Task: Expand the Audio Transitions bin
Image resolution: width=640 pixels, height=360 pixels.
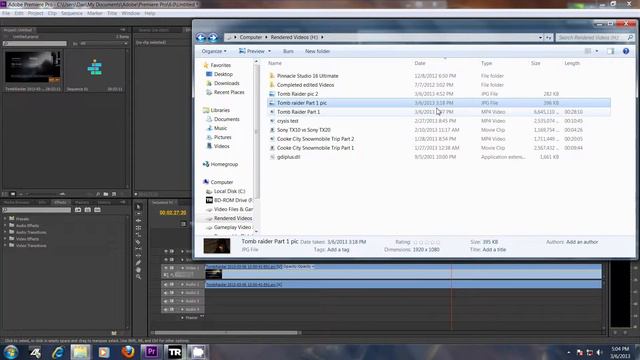Action: point(5,232)
